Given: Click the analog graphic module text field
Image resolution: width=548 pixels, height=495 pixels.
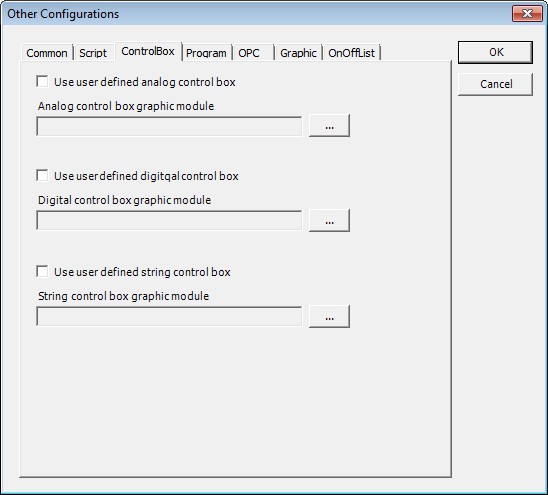Looking at the screenshot, I should 169,126.
